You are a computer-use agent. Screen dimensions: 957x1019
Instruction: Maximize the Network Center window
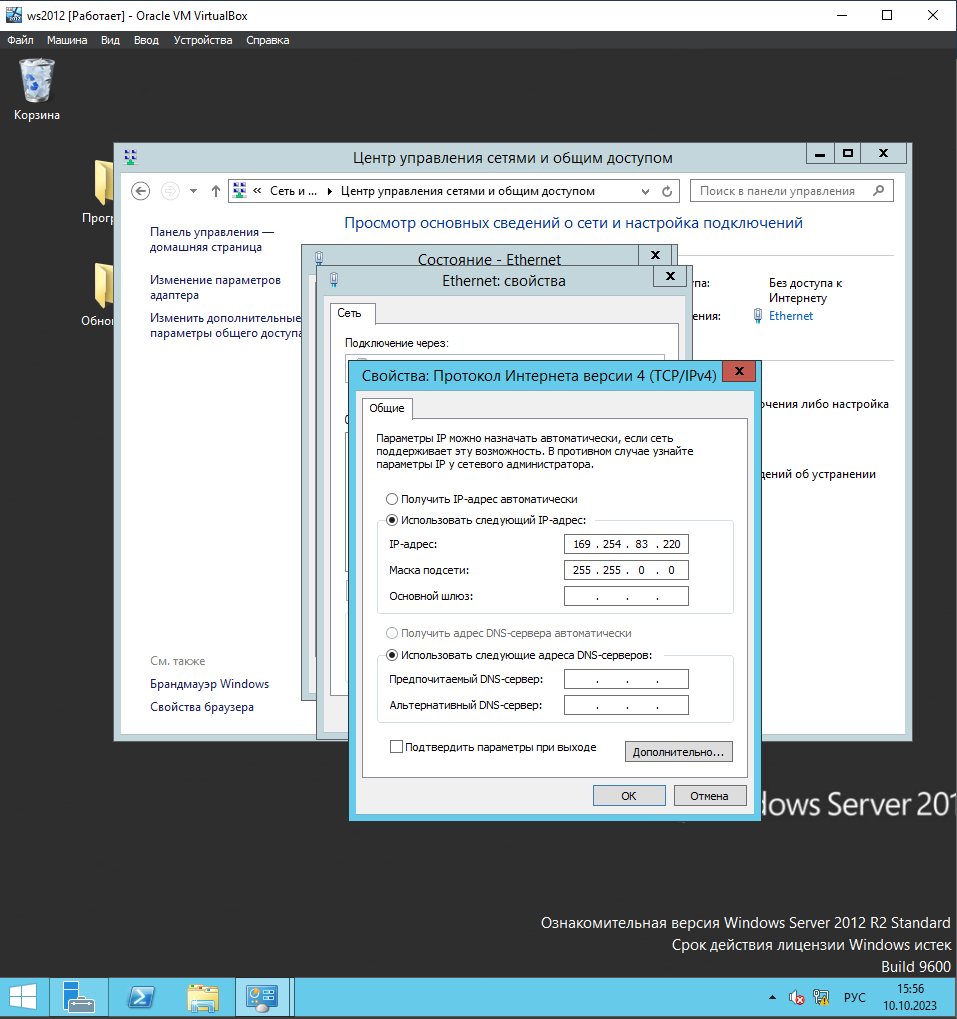click(x=848, y=153)
